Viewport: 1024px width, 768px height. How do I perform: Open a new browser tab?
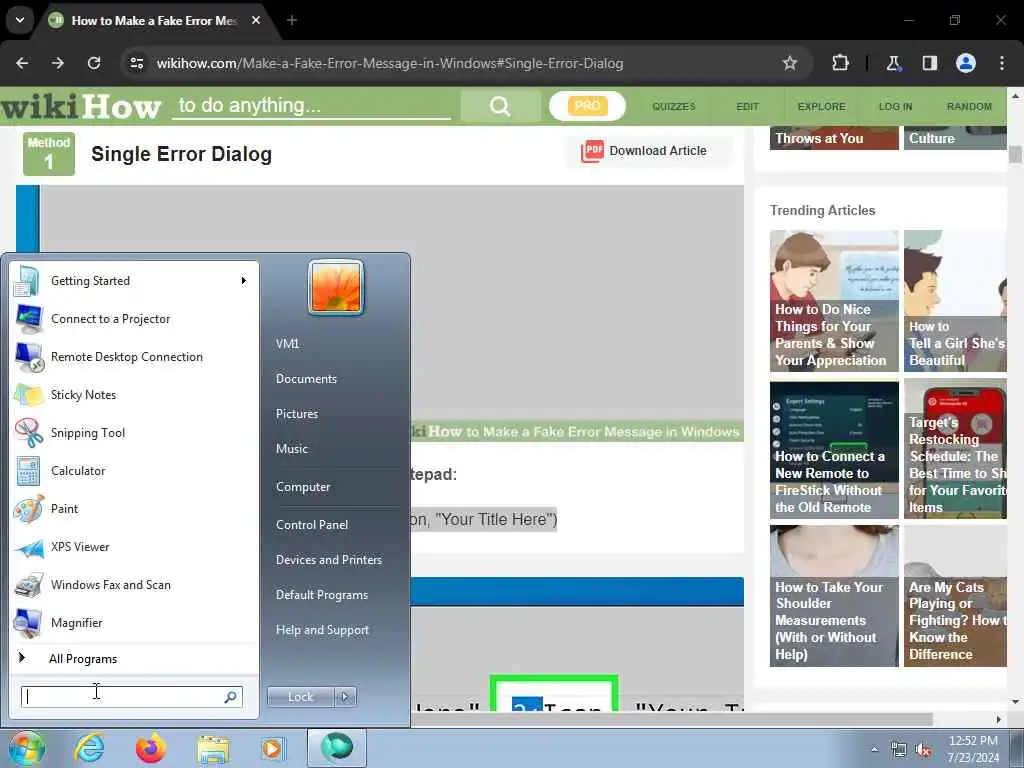(x=292, y=20)
